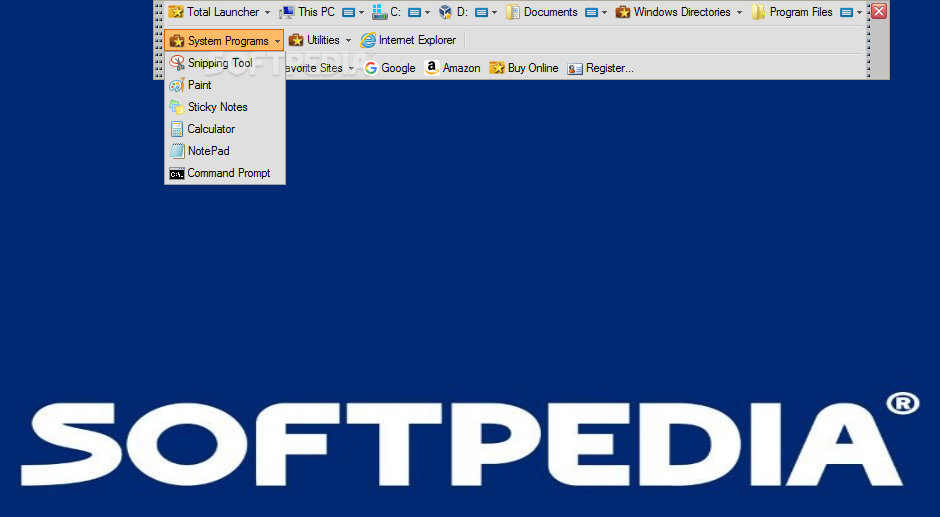Screen dimensions: 940x517
Task: Expand the dropdown arrow after Program Files
Action: click(x=860, y=13)
